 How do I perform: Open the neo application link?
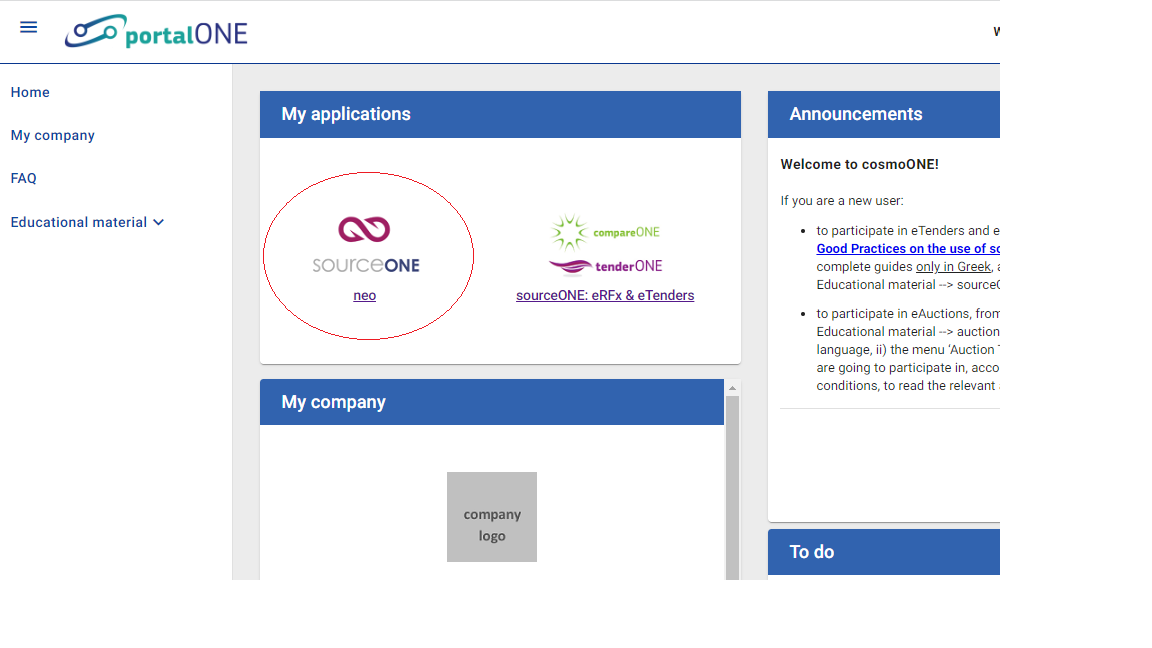(x=364, y=295)
